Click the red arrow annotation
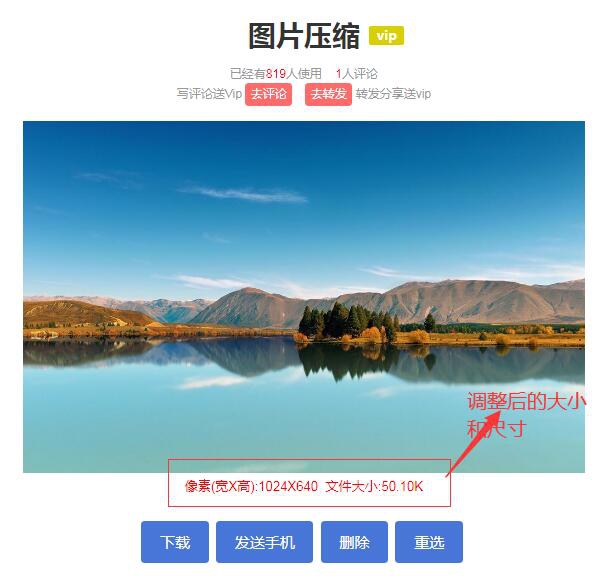 coord(473,444)
